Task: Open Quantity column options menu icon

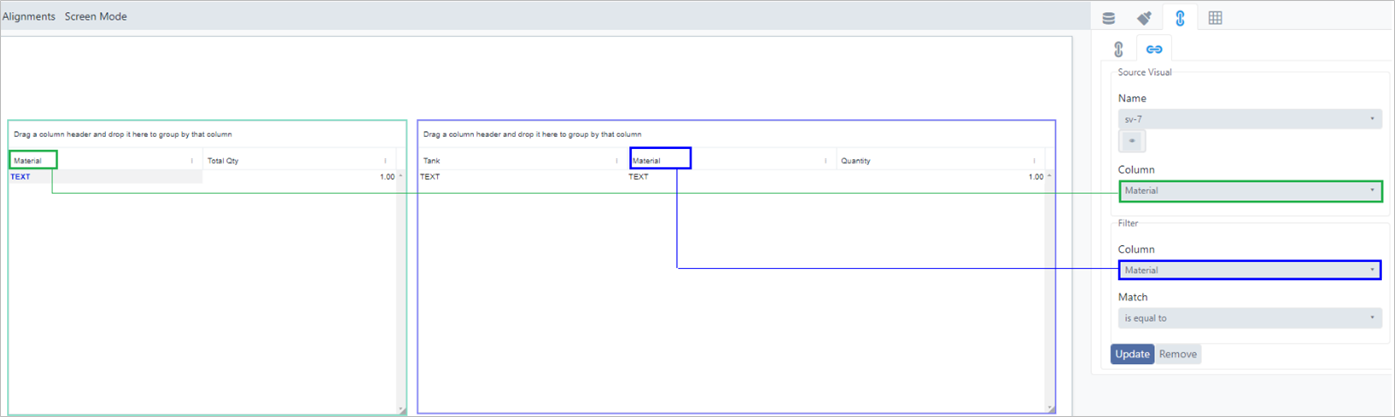Action: (x=1035, y=160)
